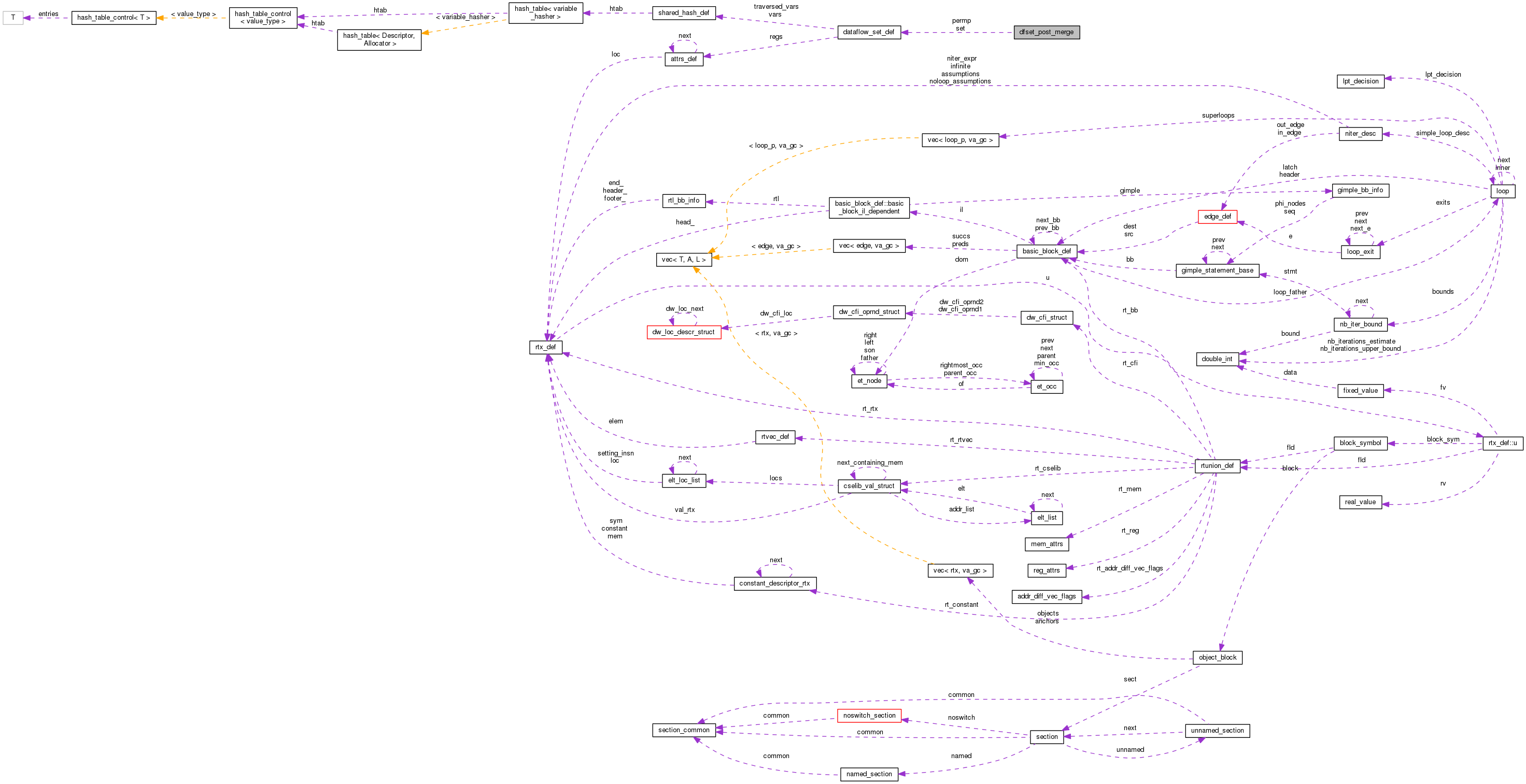Image resolution: width=1526 pixels, height=784 pixels.
Task: Open the constant_descriptor_rtx node
Action: [x=775, y=584]
